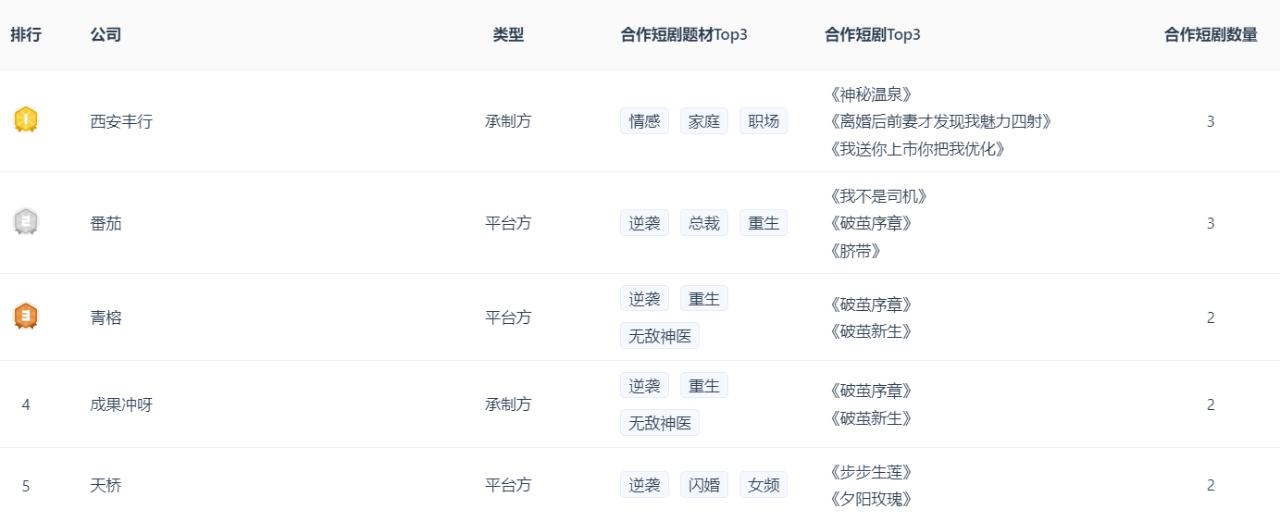Open short drama 《我不是司机》
1280x520 pixels.
(x=878, y=197)
